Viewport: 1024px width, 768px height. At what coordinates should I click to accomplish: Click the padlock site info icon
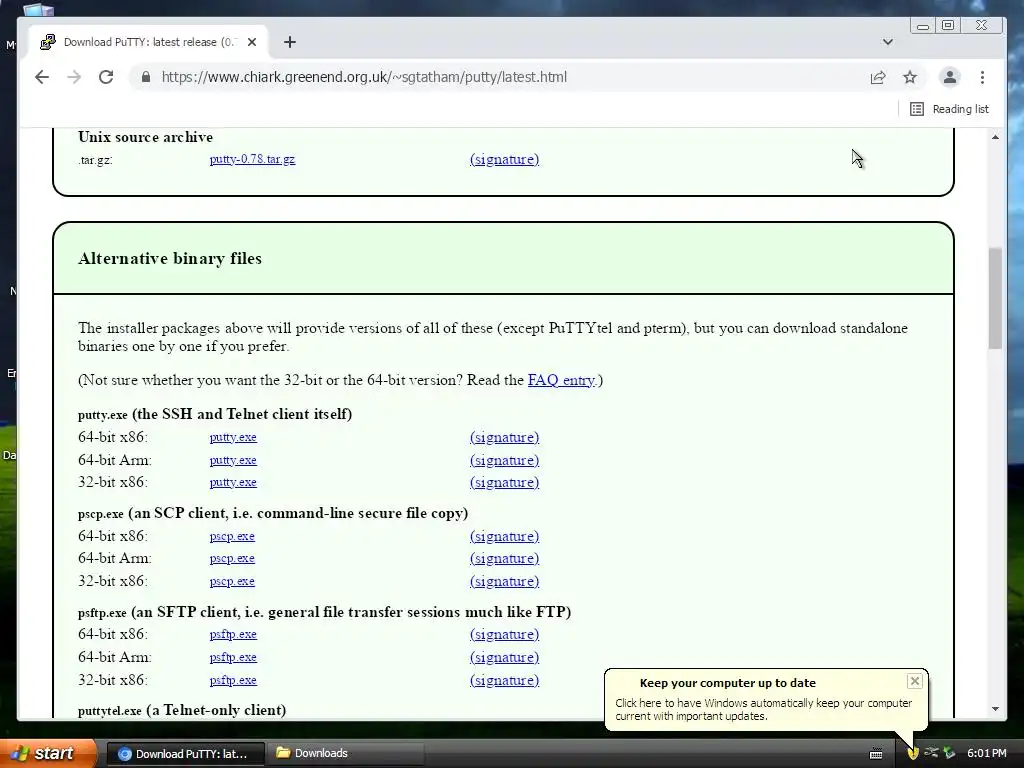146,77
